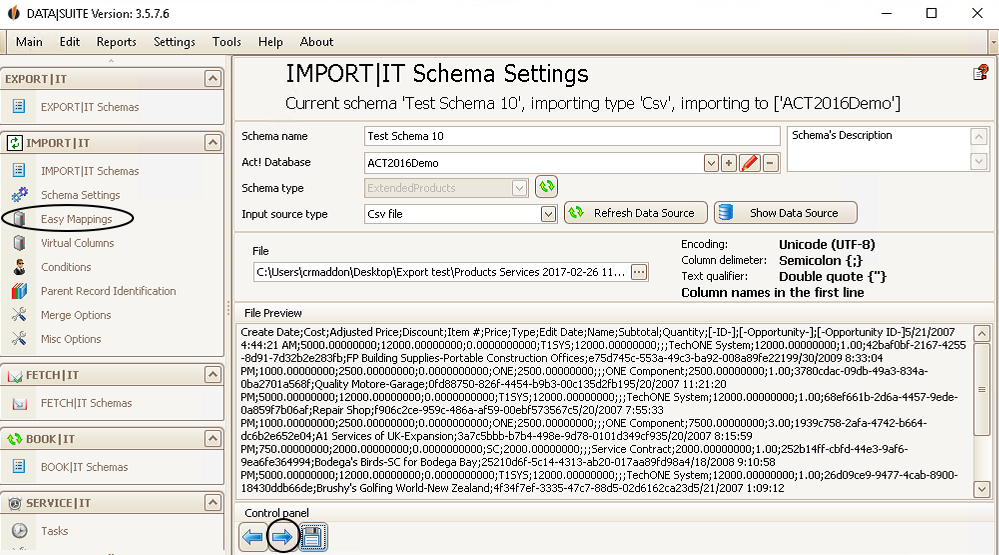Open Conditions page
Viewport: 999px width, 555px height.
point(66,267)
